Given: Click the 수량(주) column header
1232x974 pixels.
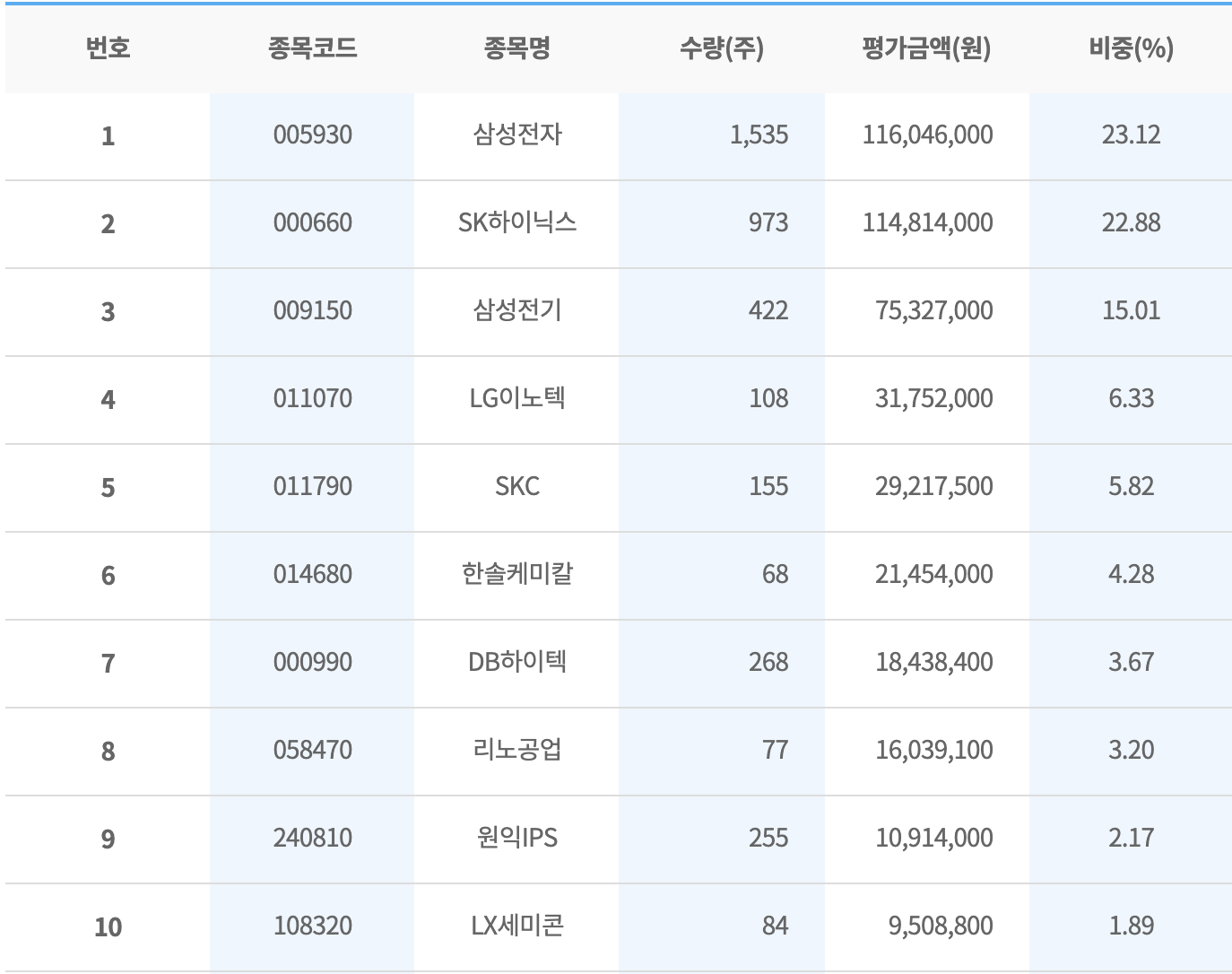Looking at the screenshot, I should (x=722, y=48).
